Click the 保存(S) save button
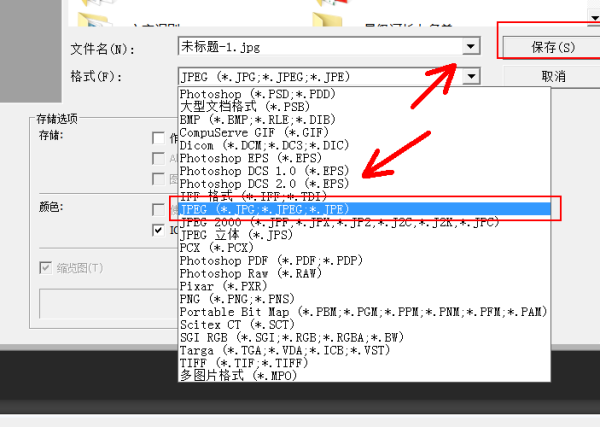The height and width of the screenshot is (427, 600). (x=552, y=47)
